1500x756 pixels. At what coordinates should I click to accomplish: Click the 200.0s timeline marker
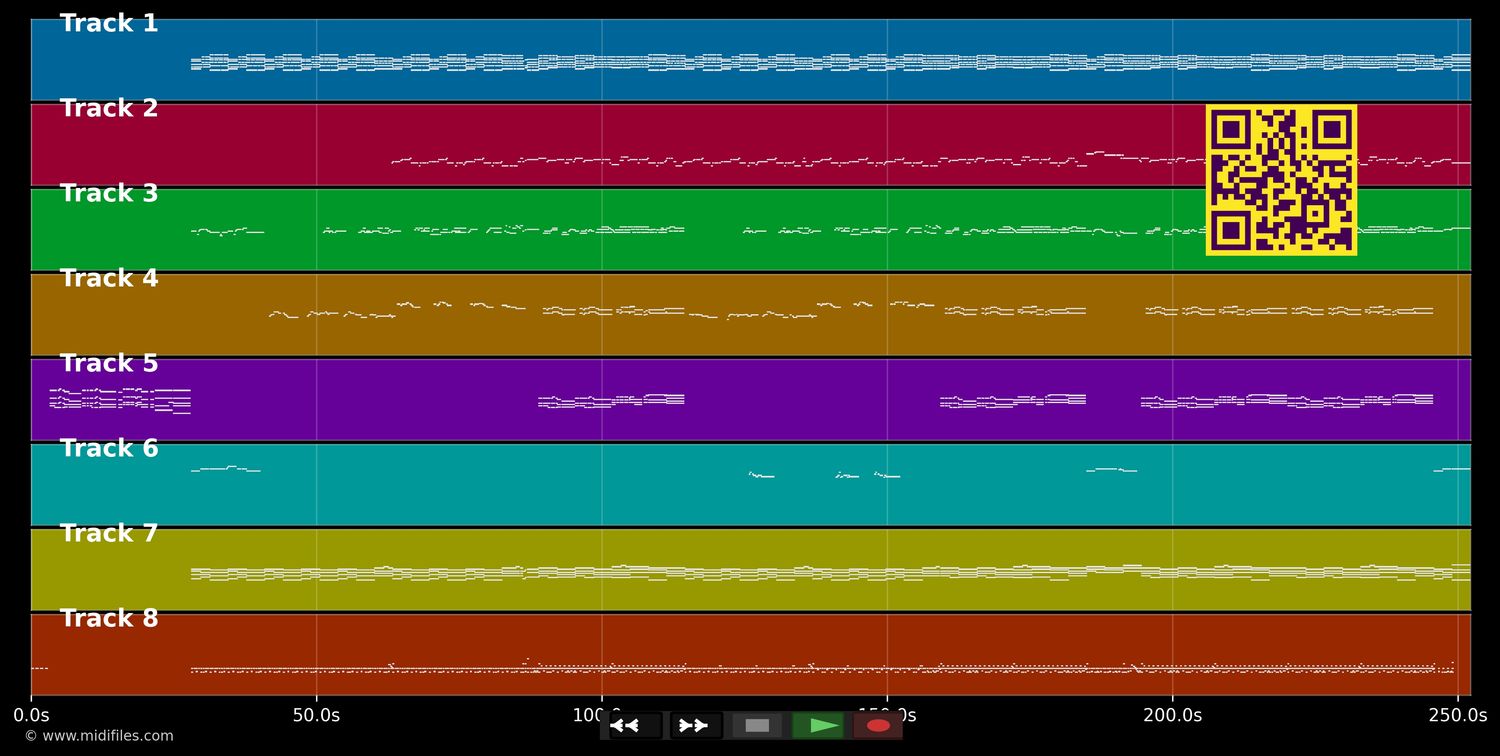pyautogui.click(x=1174, y=714)
